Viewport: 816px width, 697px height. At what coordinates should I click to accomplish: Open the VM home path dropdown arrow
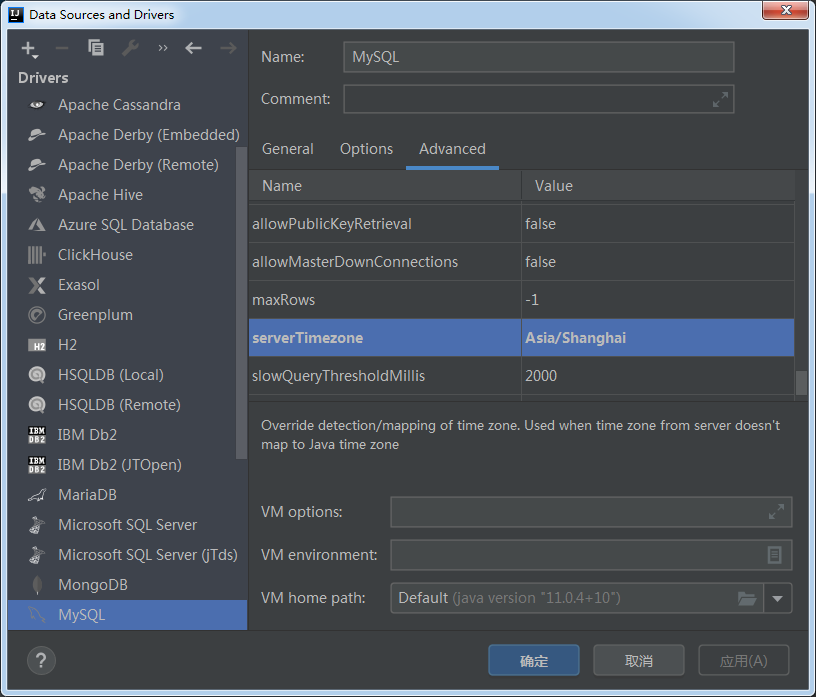pos(777,599)
